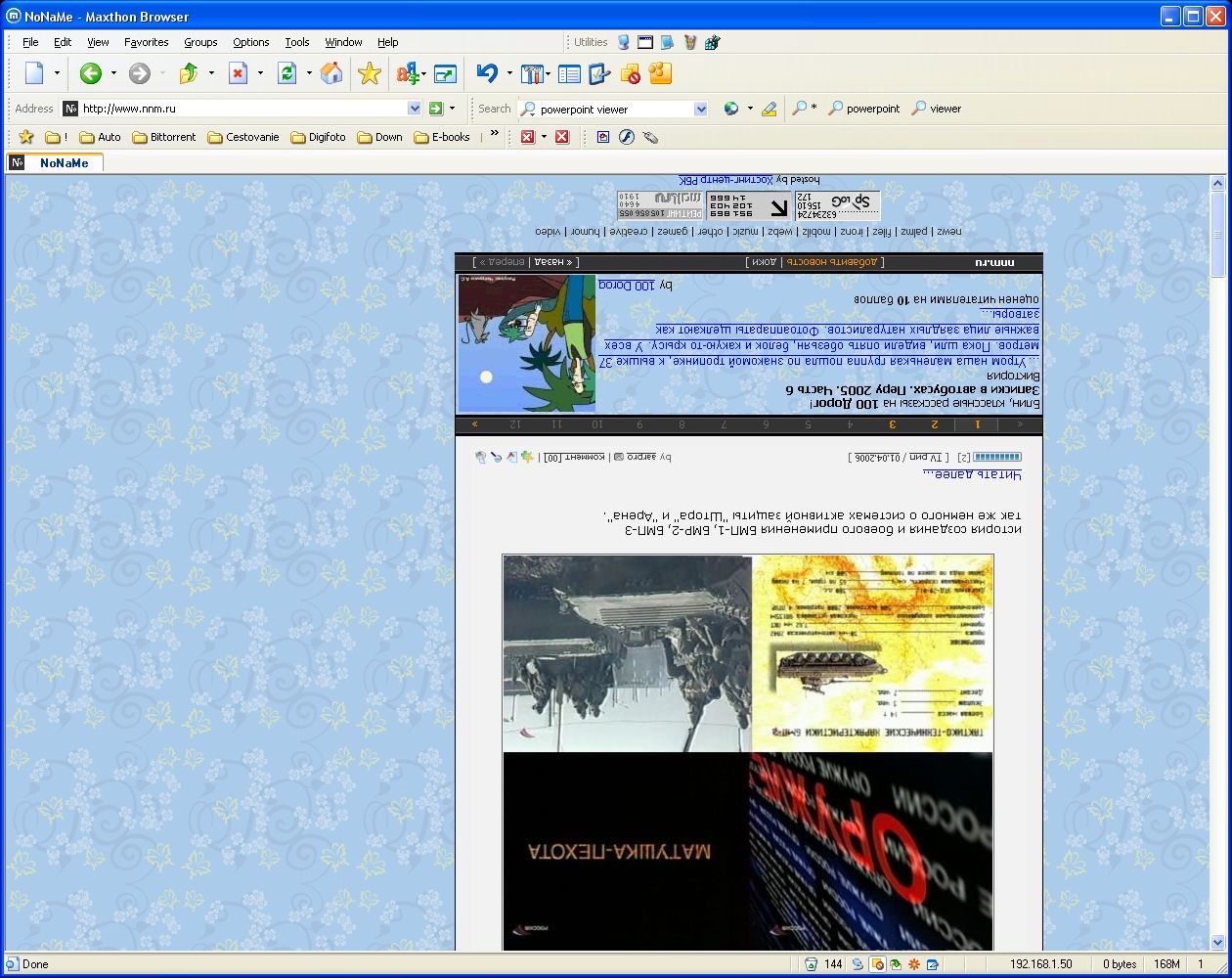Click the new blank page icon
The height and width of the screenshot is (978, 1232).
click(x=34, y=73)
